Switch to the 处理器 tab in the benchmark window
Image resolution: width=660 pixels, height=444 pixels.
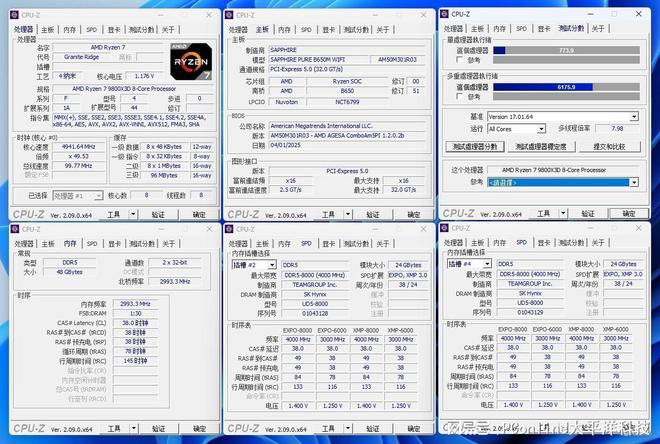(x=453, y=29)
